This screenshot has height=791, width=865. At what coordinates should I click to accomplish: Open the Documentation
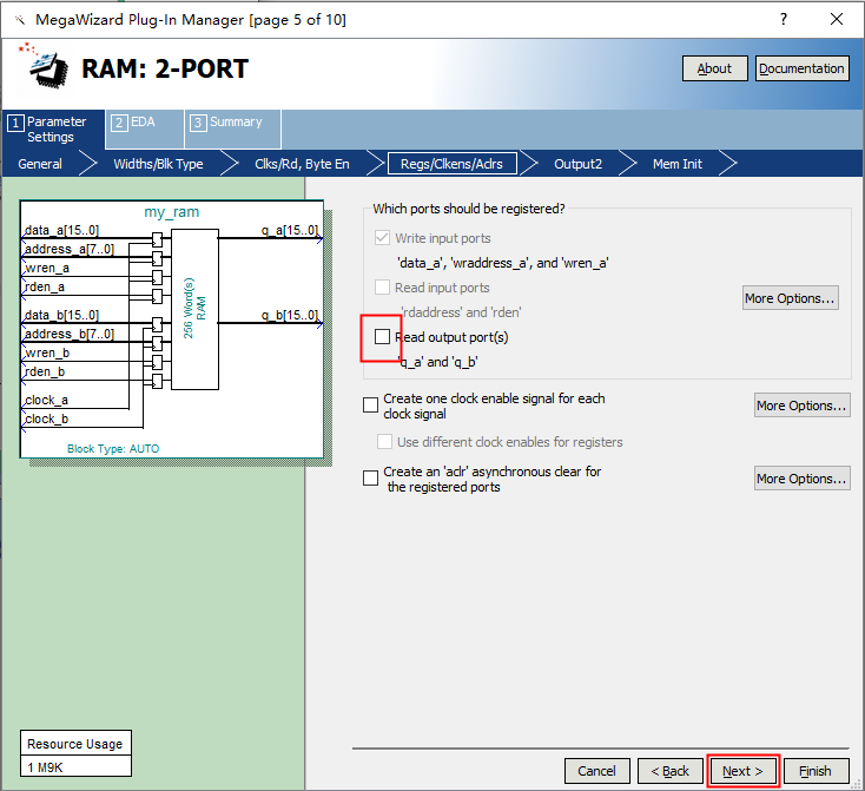pos(801,69)
